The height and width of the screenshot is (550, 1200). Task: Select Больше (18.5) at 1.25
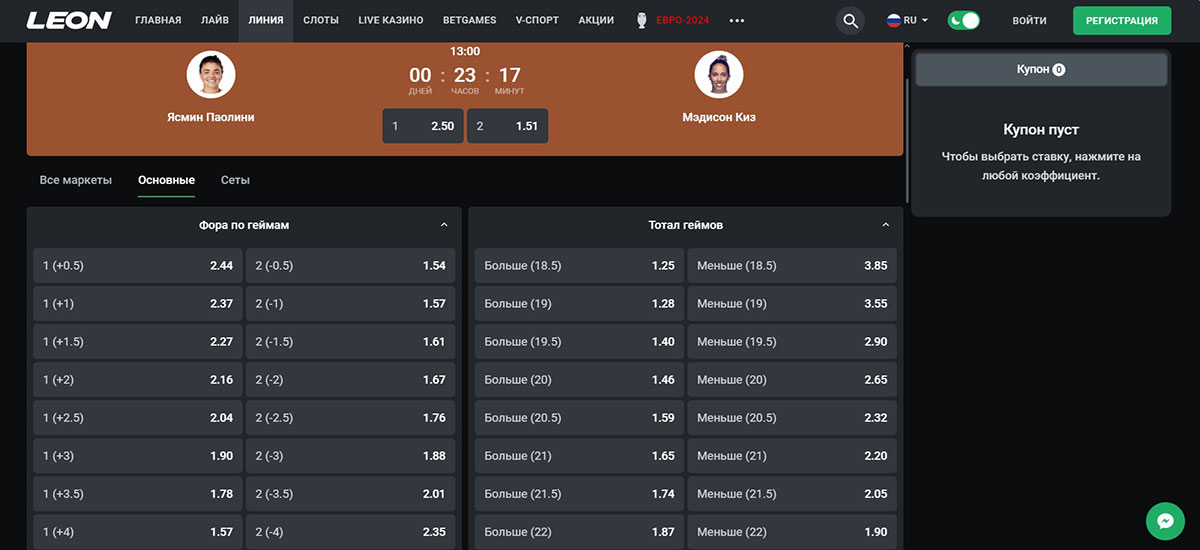tap(580, 265)
